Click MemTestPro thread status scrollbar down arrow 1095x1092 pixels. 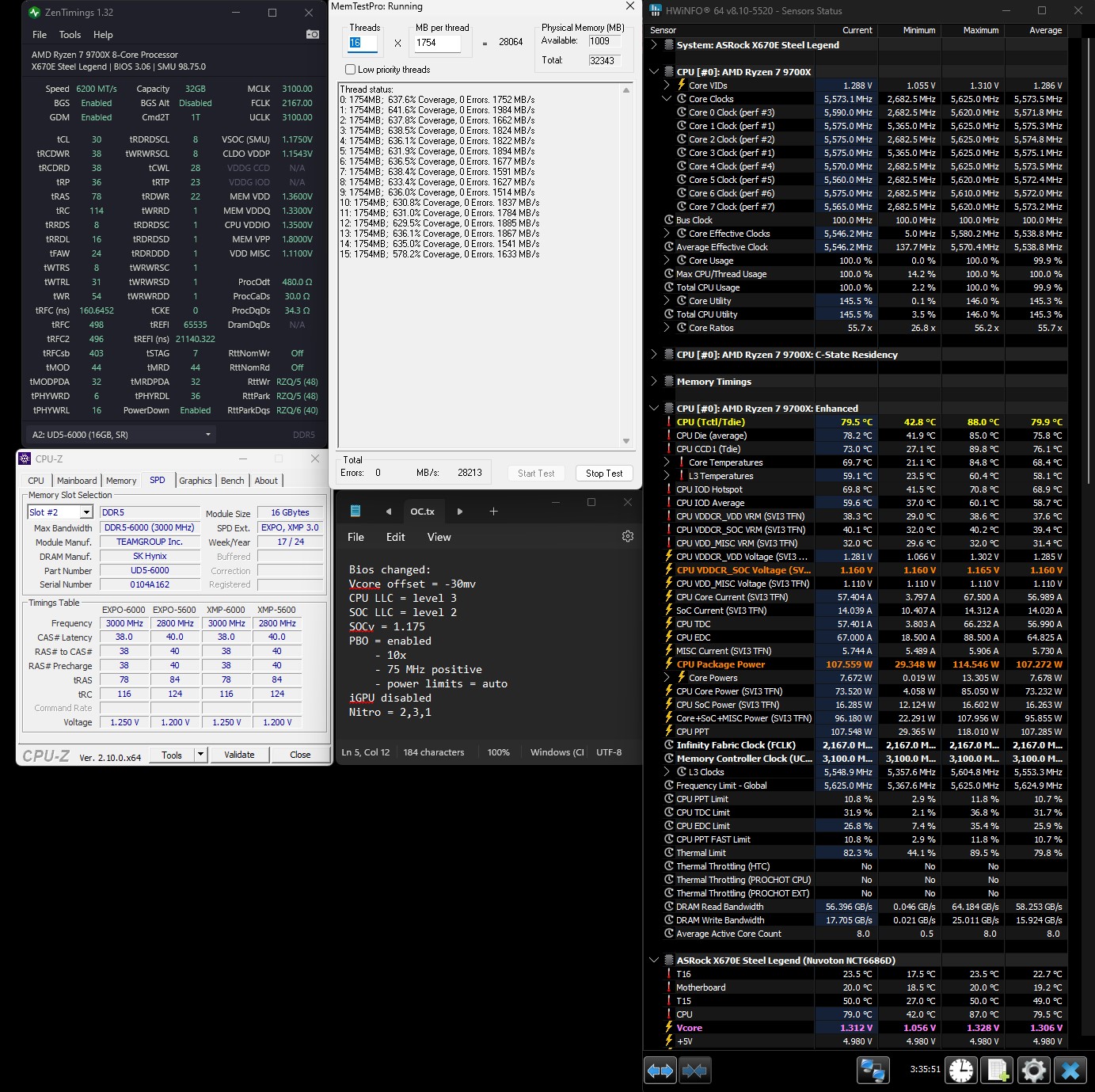pyautogui.click(x=626, y=441)
